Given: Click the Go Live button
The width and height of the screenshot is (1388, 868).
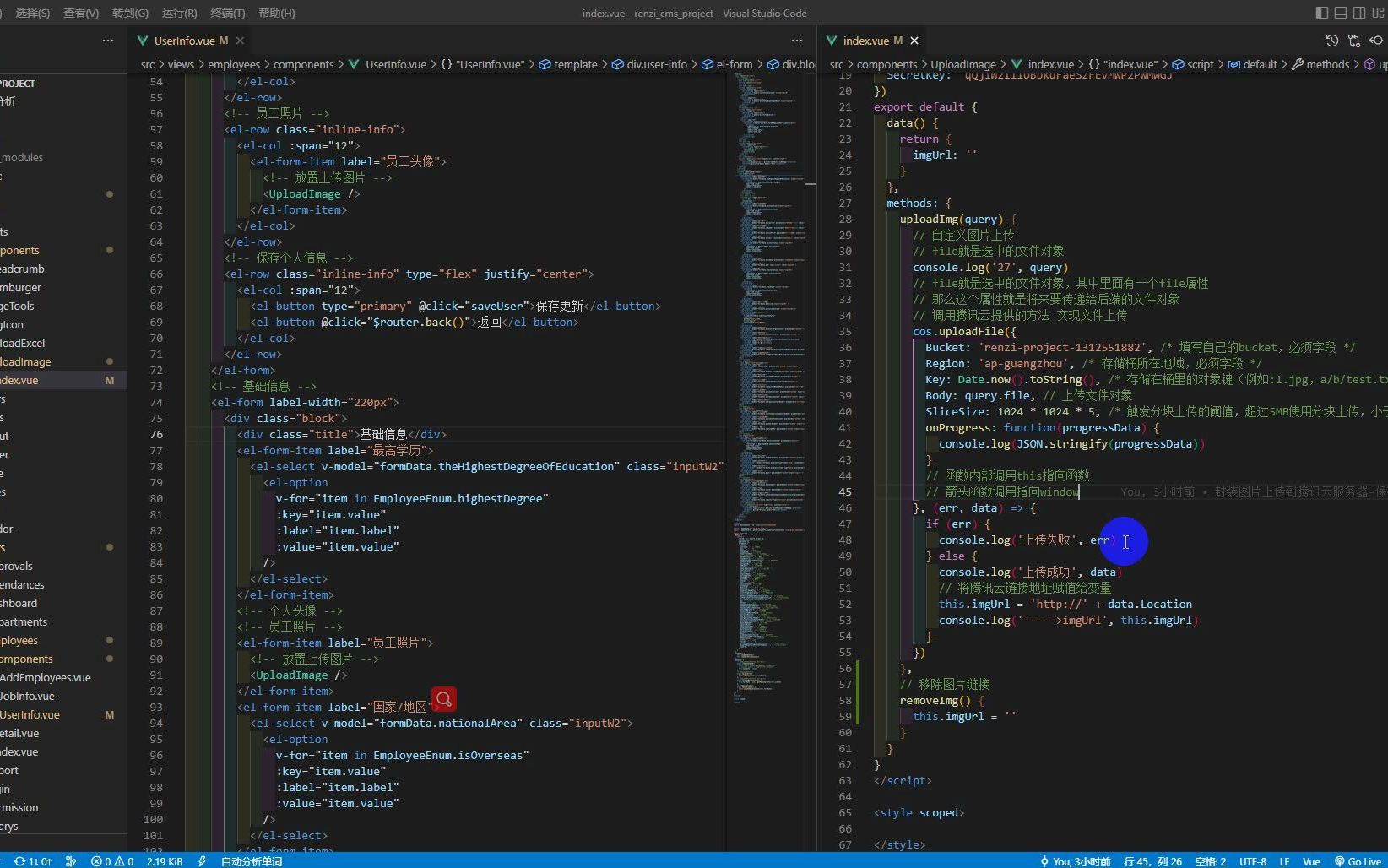Looking at the screenshot, I should [1358, 861].
